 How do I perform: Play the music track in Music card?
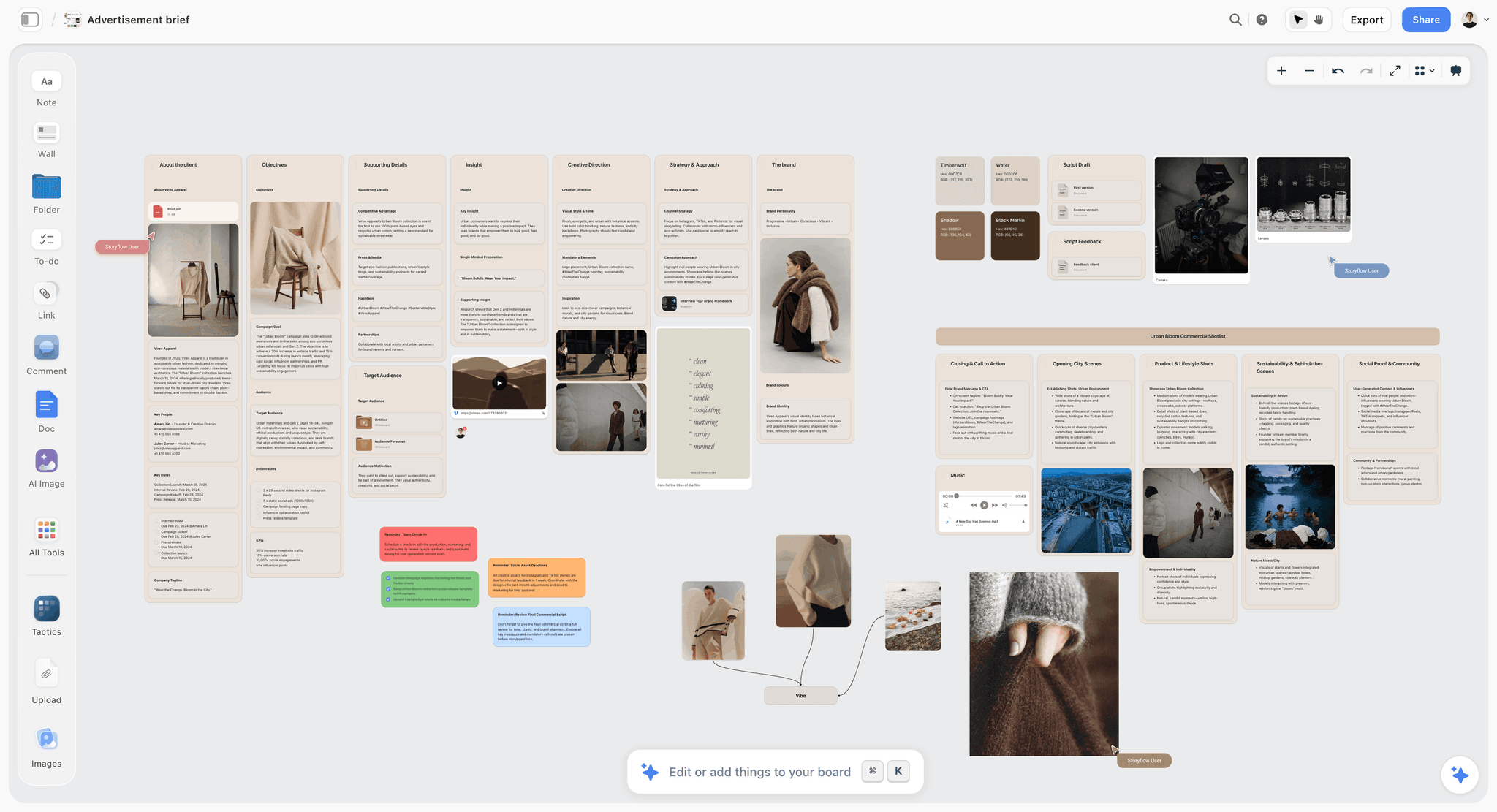tap(984, 505)
